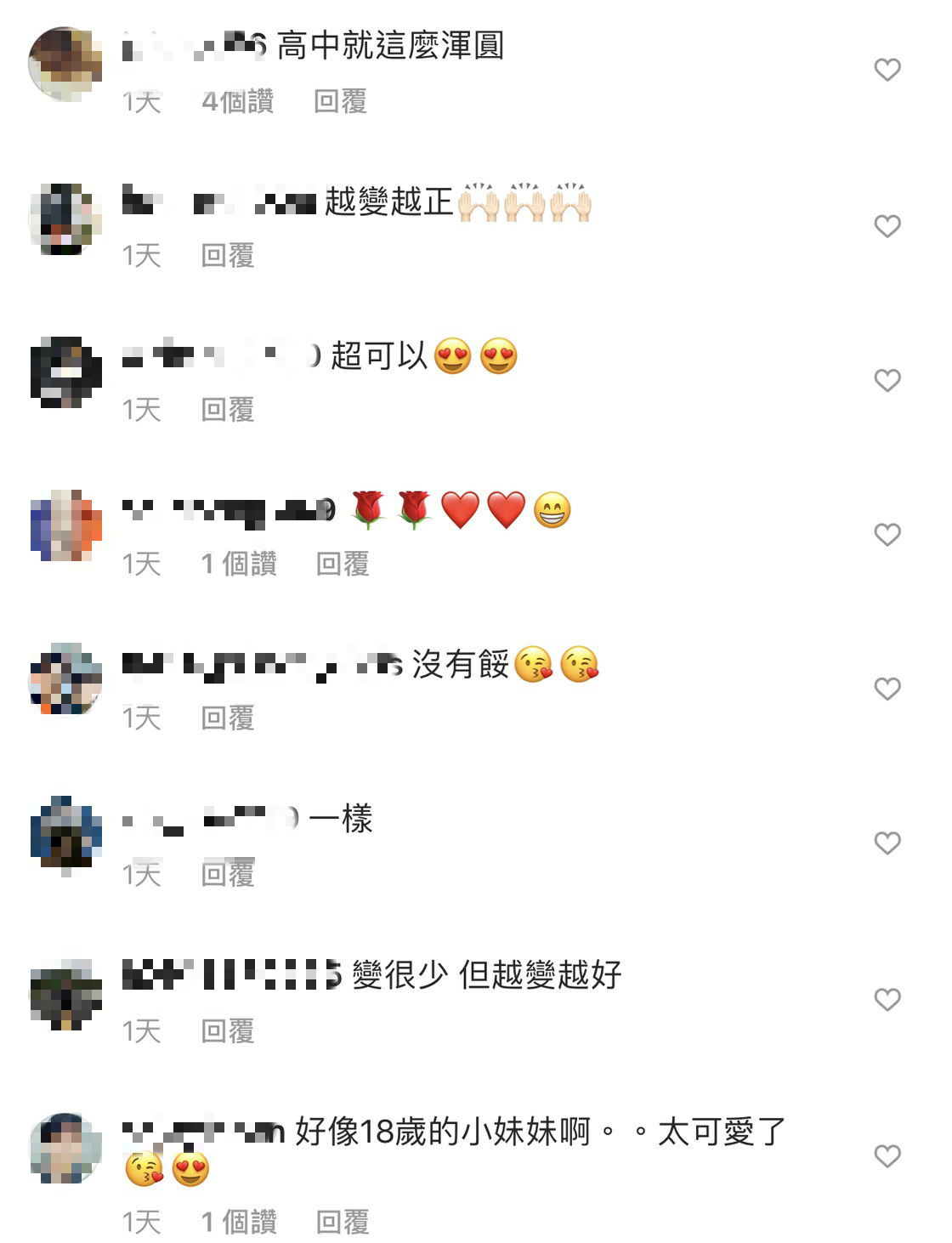
Task: Like the comment 高中就這麼渾圓
Action: (887, 70)
